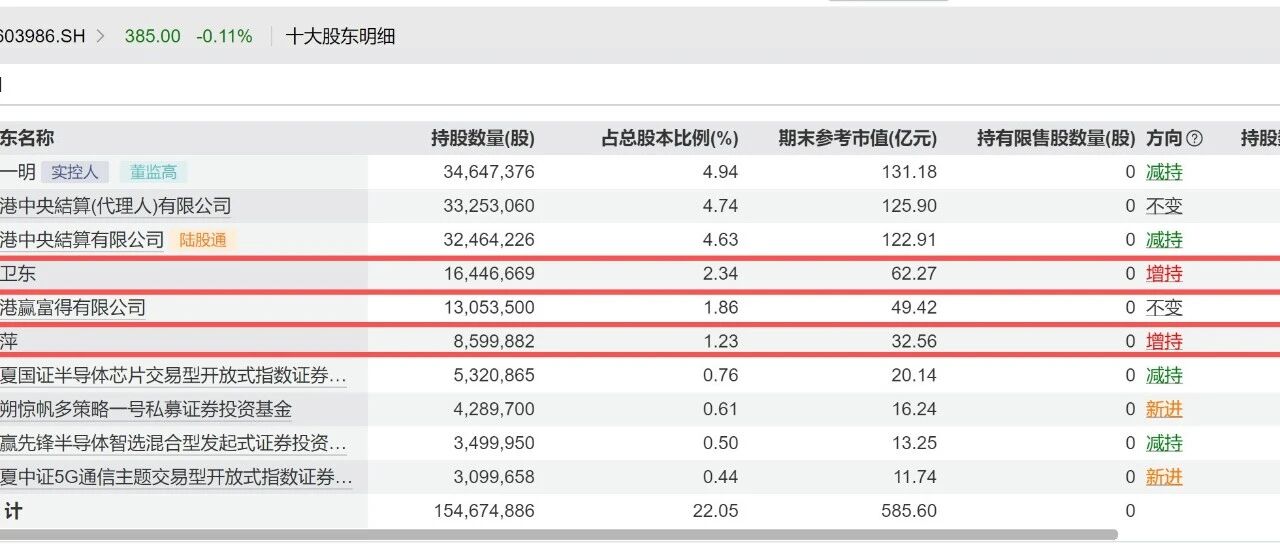Click the help icon next to 方向

coord(1194,139)
